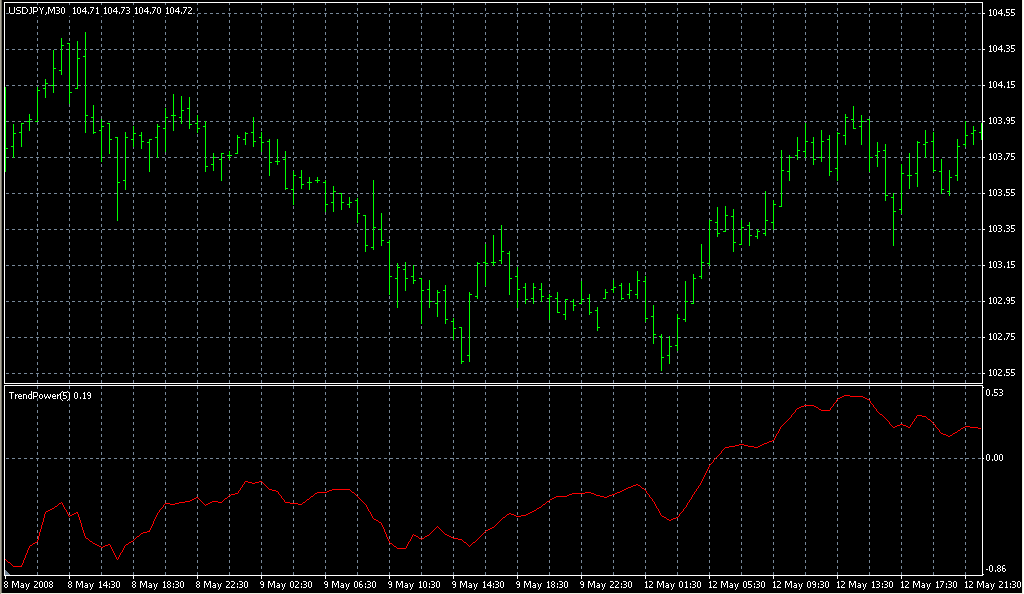This screenshot has height=594, width=1024.
Task: Click the 102.95 price scale value
Action: point(1001,301)
